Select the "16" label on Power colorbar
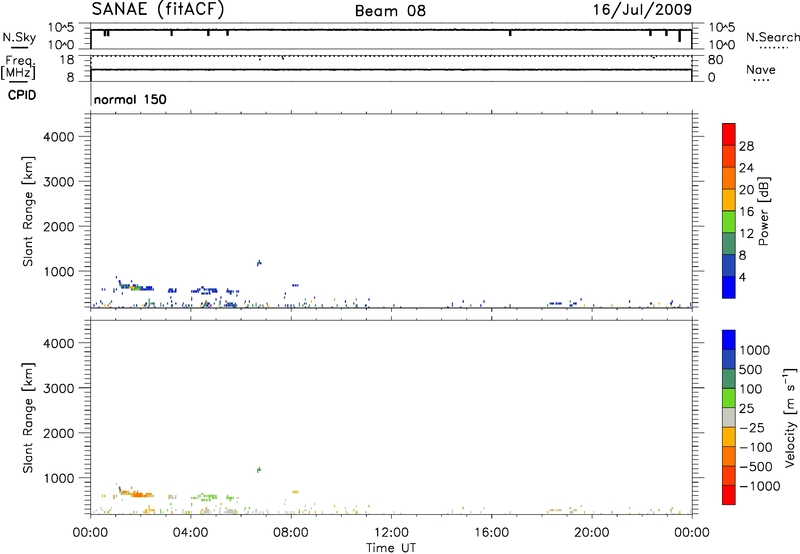Viewport: 800px width, 554px height. coord(746,212)
